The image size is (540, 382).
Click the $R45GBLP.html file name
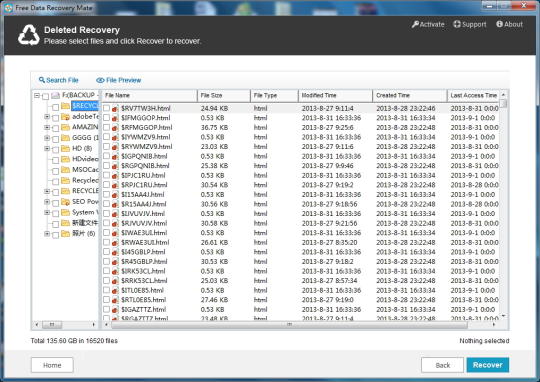[x=144, y=261]
